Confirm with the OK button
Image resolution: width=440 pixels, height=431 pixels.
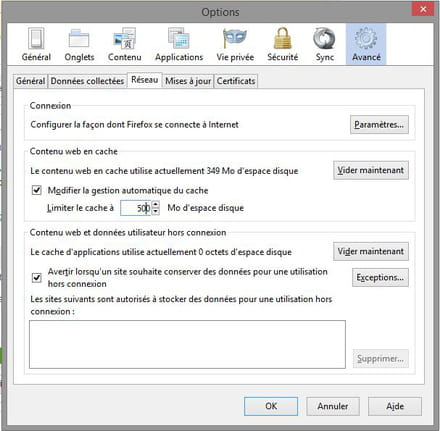click(x=271, y=406)
